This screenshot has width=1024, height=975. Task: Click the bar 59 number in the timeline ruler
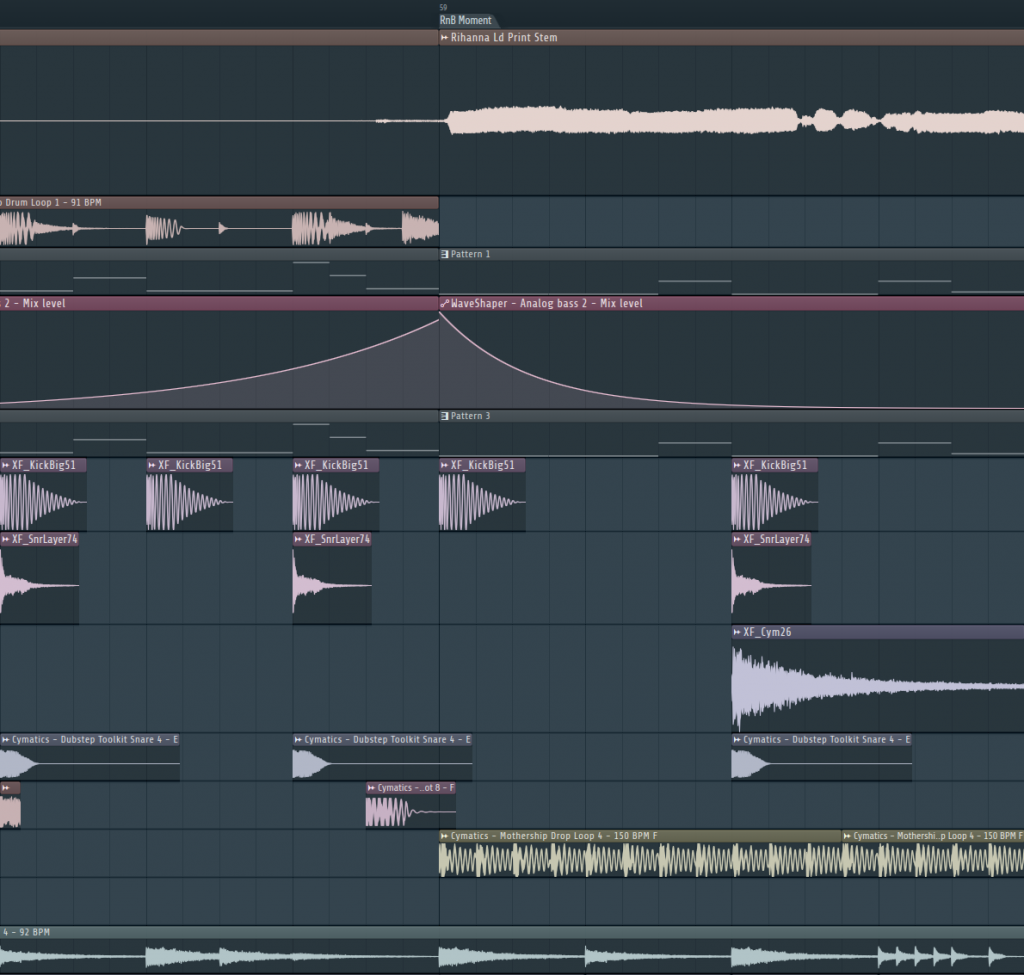(443, 7)
